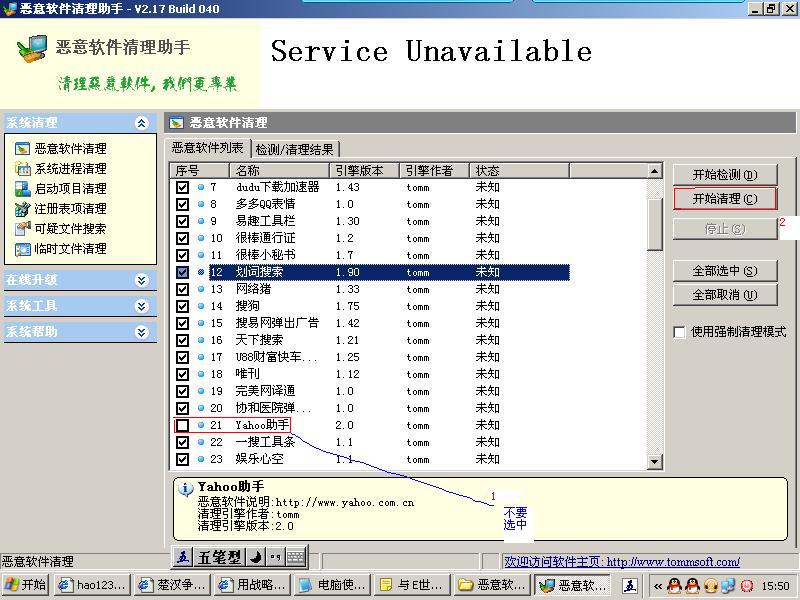Select the 恶意软件列表 tab

point(207,148)
